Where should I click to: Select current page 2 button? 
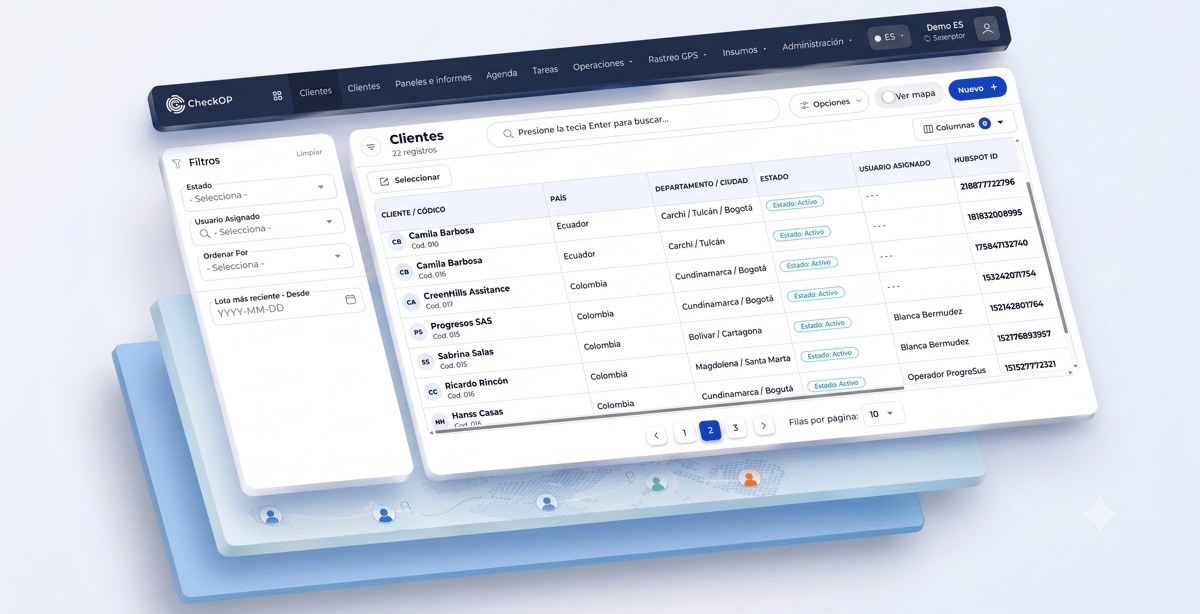pos(710,430)
